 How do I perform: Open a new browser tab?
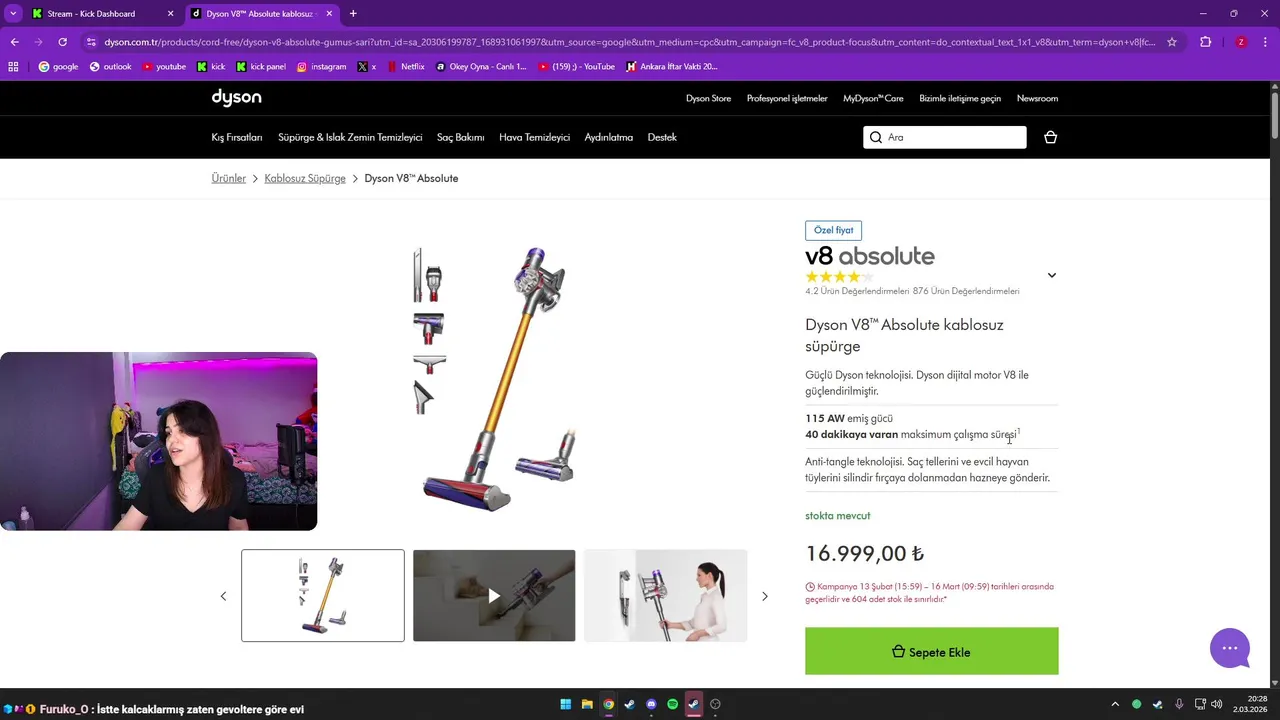click(x=353, y=14)
